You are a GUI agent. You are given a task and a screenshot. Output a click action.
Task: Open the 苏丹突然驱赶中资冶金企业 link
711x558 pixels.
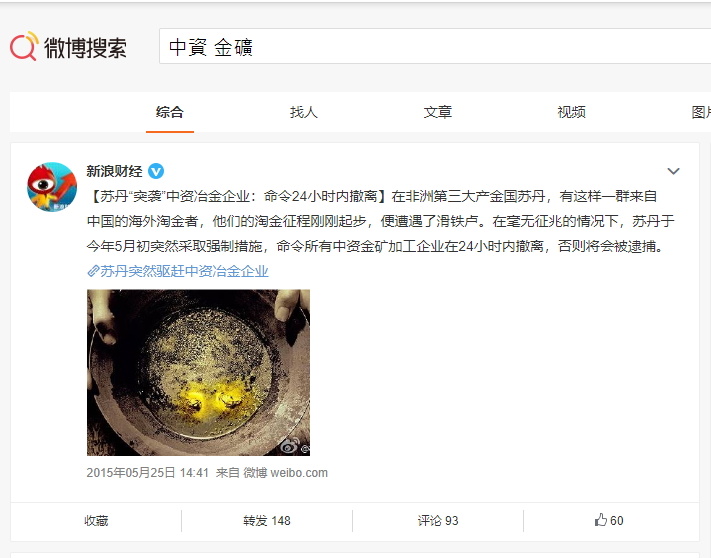pos(184,271)
